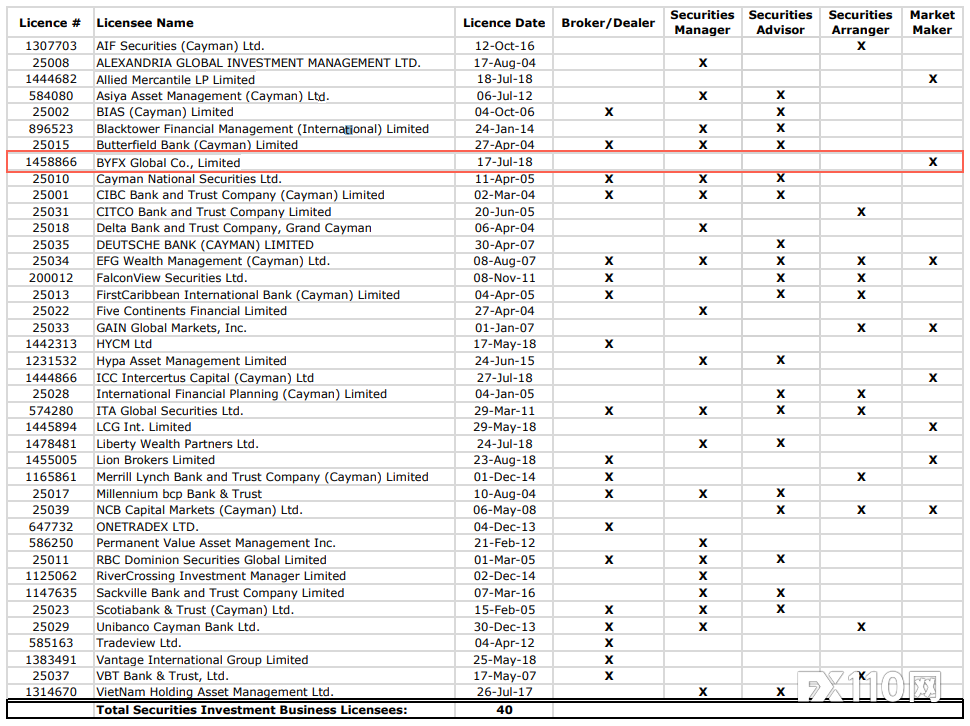The height and width of the screenshot is (726, 970).
Task: Click "Allied Mercantile LP Limited"
Action: 176,80
